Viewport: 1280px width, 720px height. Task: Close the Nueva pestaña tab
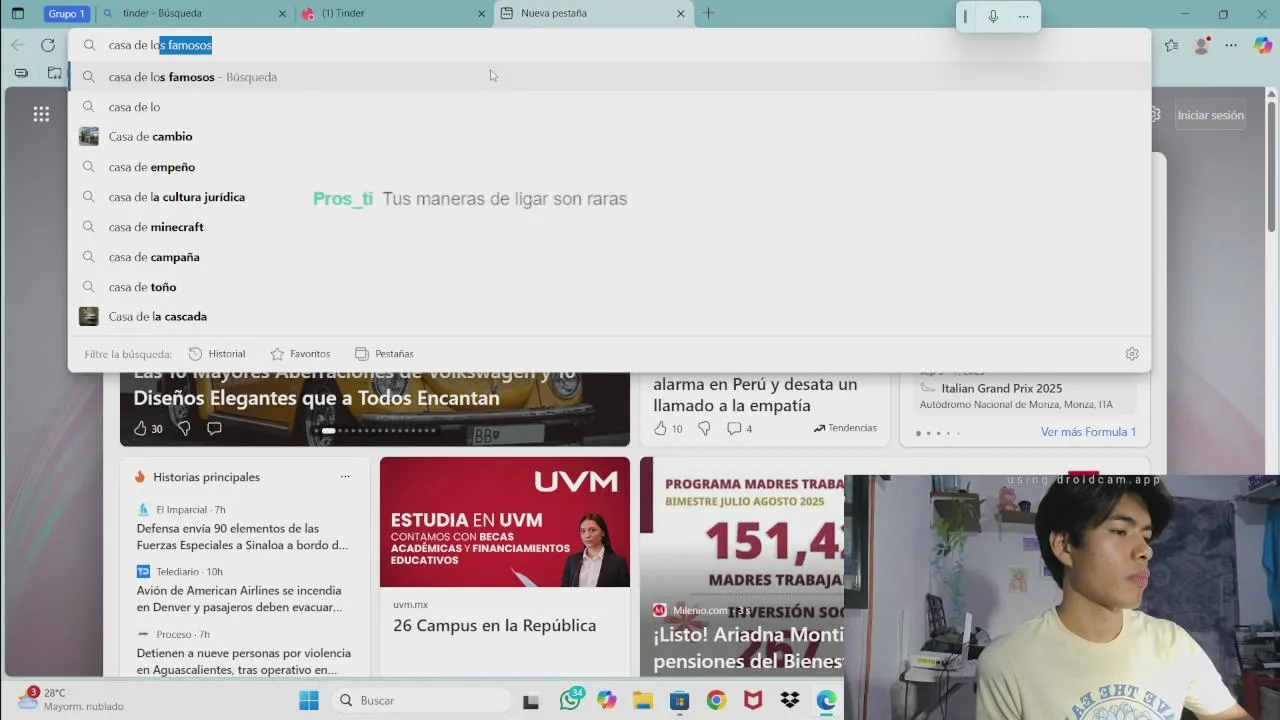click(x=681, y=14)
